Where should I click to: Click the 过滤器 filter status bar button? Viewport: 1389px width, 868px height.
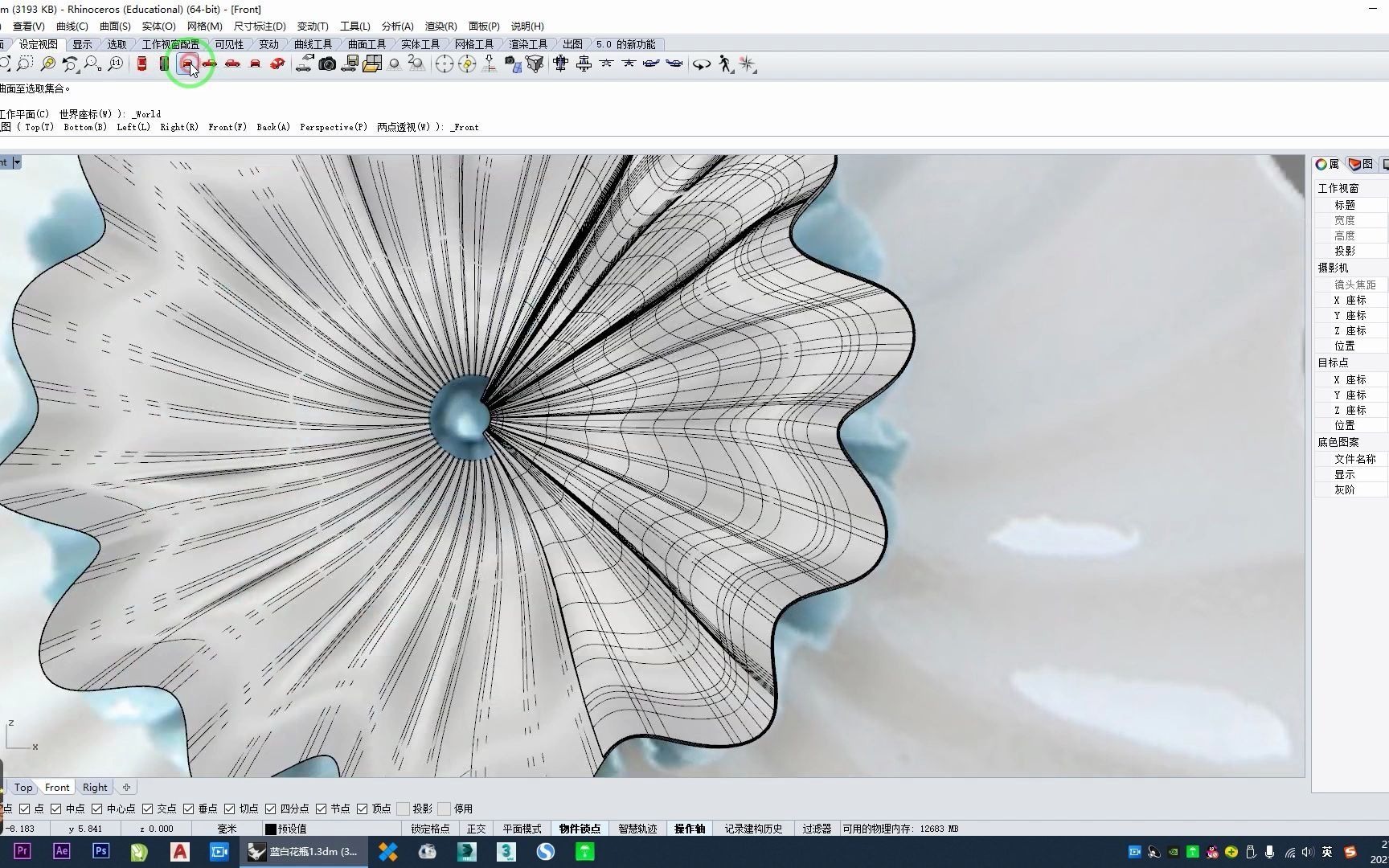[x=817, y=829]
